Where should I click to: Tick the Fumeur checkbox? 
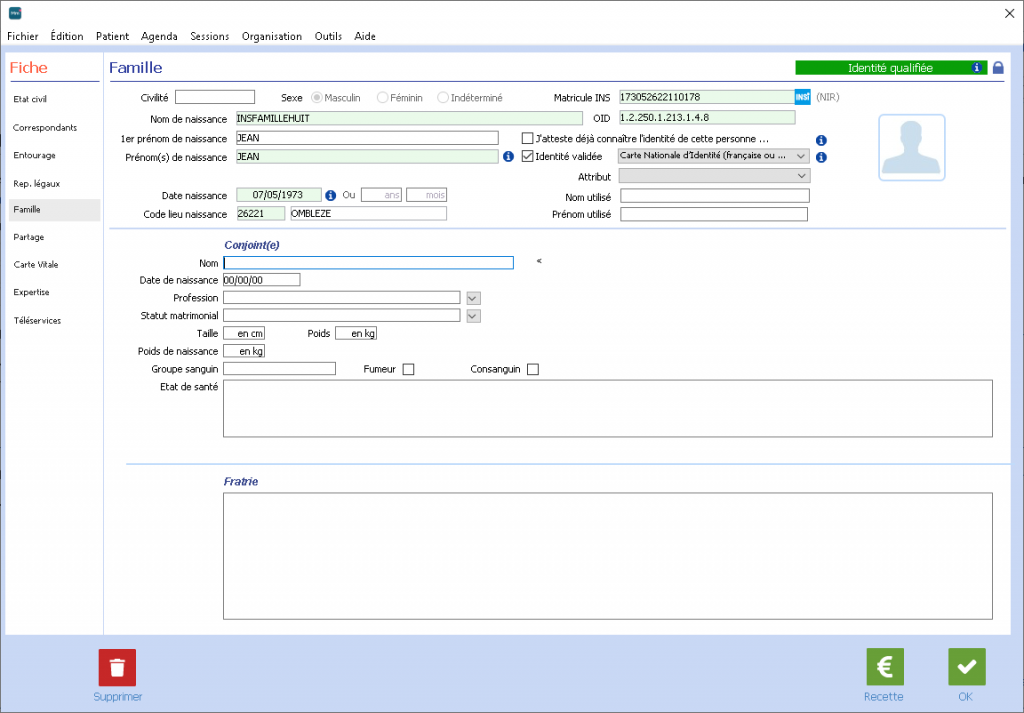408,370
